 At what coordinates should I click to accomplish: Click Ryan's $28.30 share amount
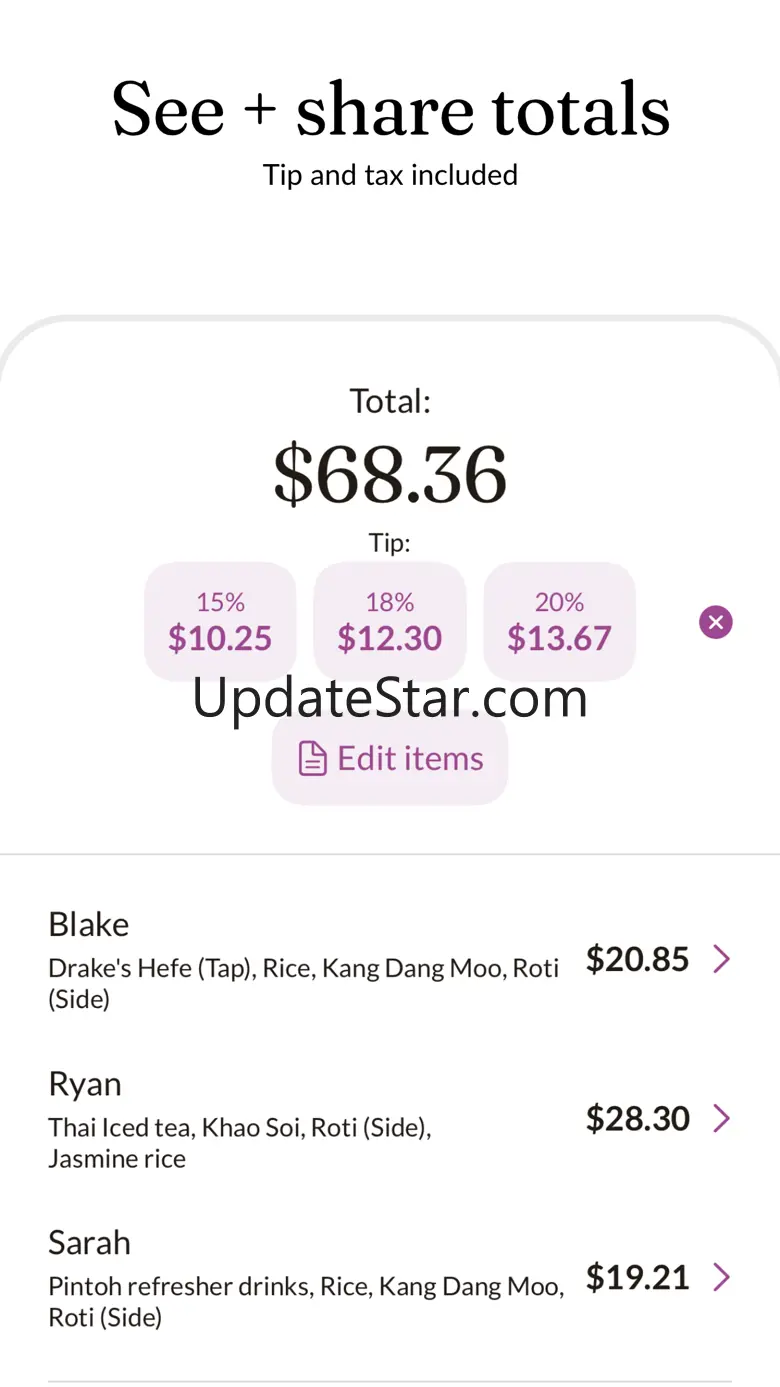pyautogui.click(x=637, y=1118)
